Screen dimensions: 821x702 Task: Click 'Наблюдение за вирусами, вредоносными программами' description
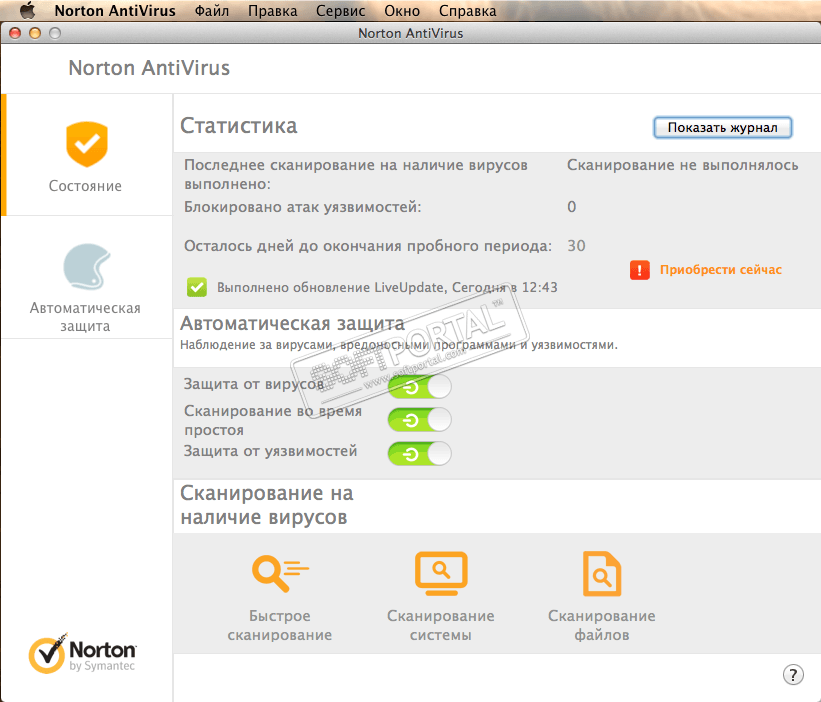(x=399, y=345)
